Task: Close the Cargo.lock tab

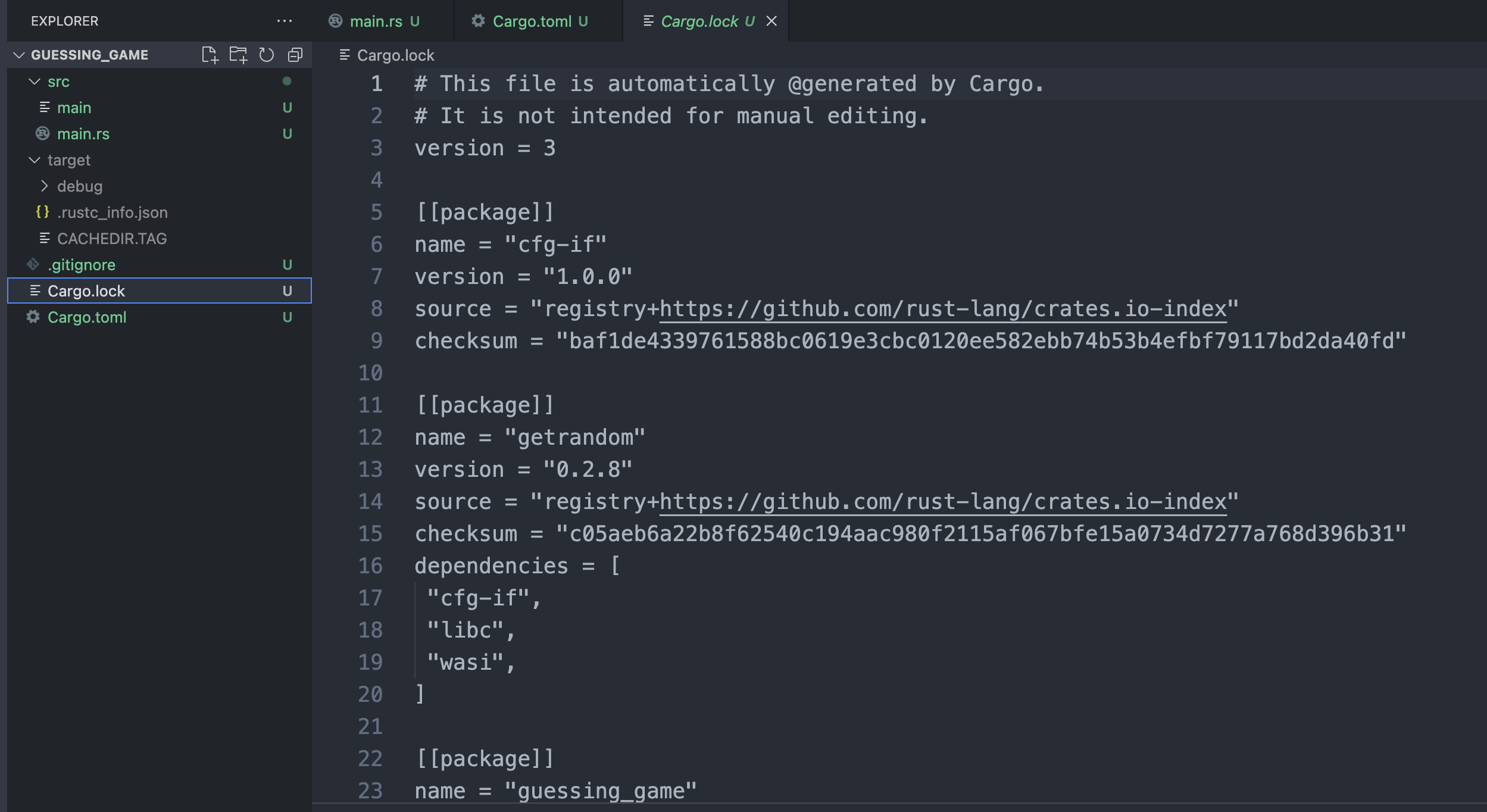Action: (x=771, y=21)
